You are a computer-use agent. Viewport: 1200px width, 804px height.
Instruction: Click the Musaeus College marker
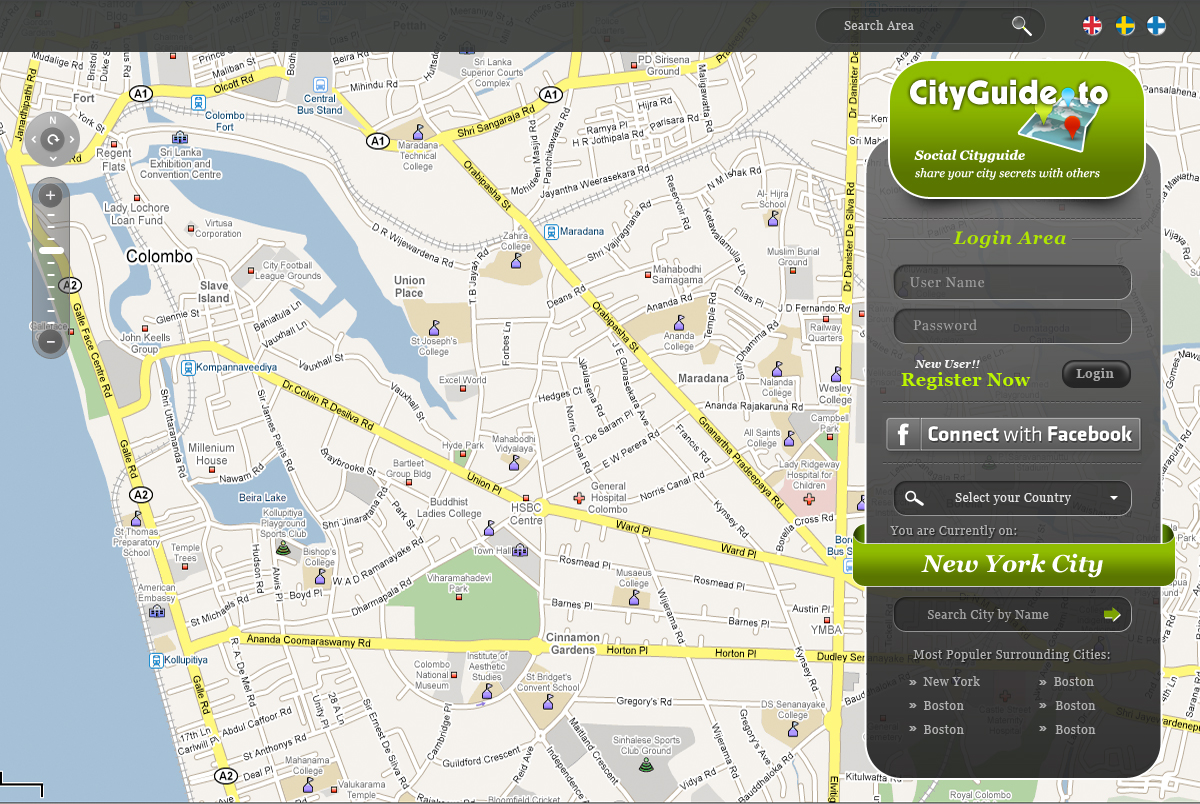click(633, 597)
